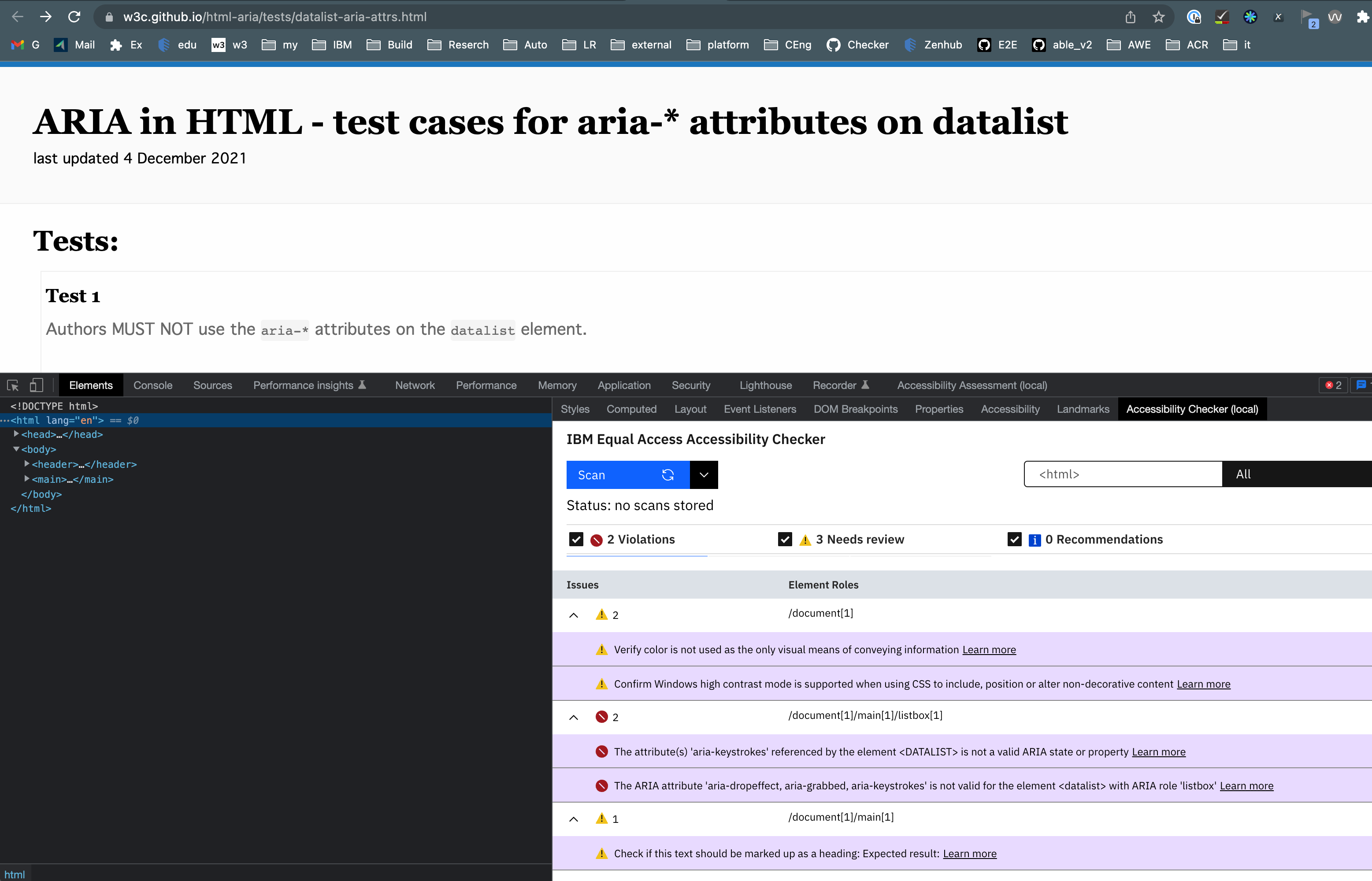This screenshot has width=1372, height=881.
Task: Open the Lighthouse panel
Action: tap(765, 385)
